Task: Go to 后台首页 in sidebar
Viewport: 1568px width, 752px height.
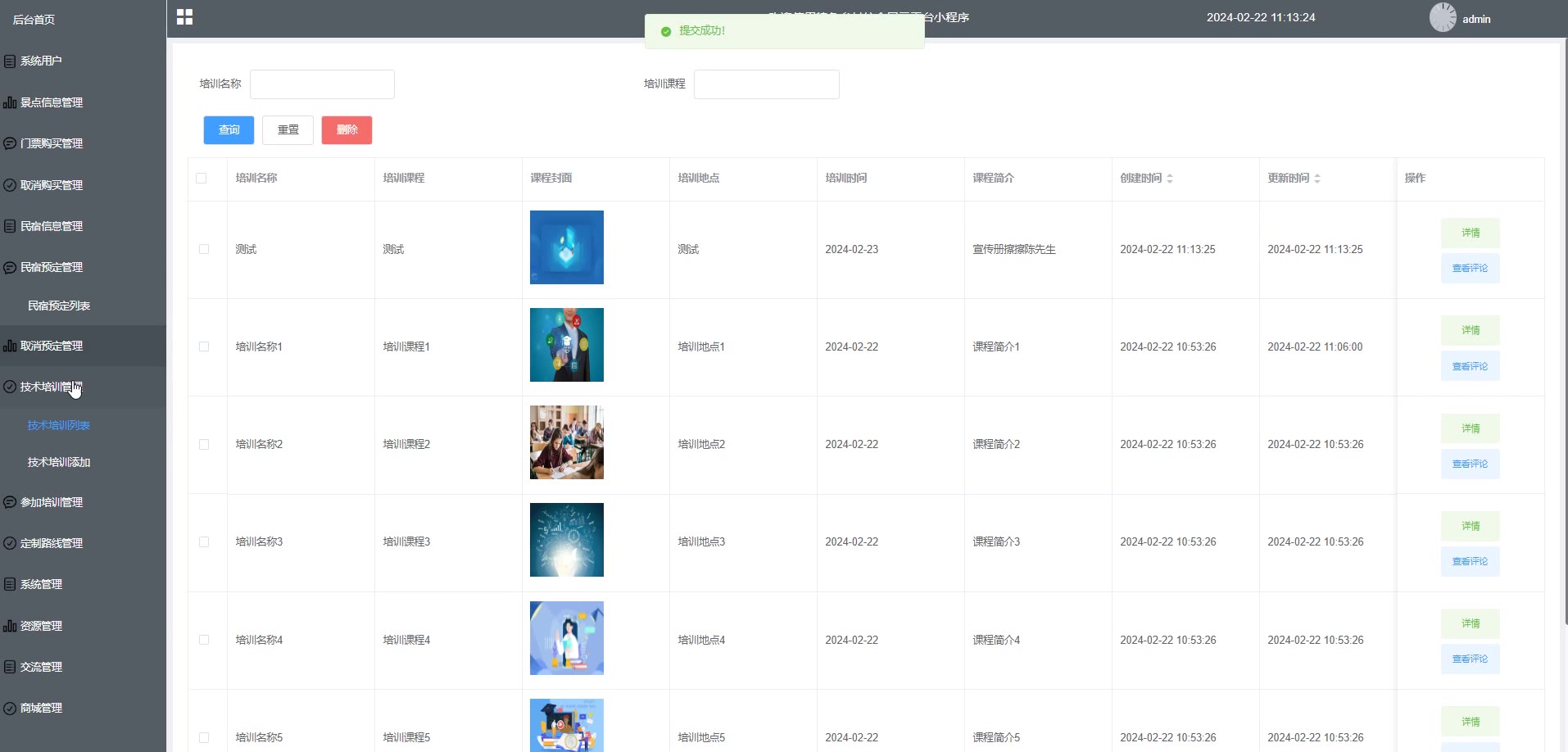Action: click(34, 20)
